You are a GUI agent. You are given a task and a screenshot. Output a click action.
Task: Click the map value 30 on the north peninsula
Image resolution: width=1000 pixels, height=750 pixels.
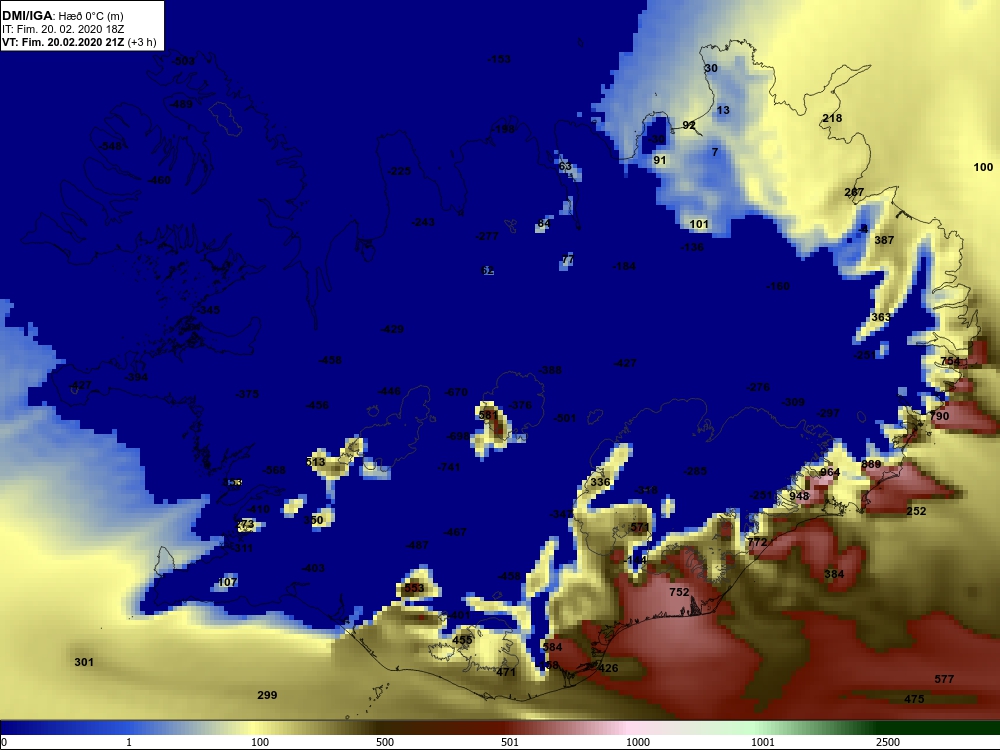(x=710, y=68)
